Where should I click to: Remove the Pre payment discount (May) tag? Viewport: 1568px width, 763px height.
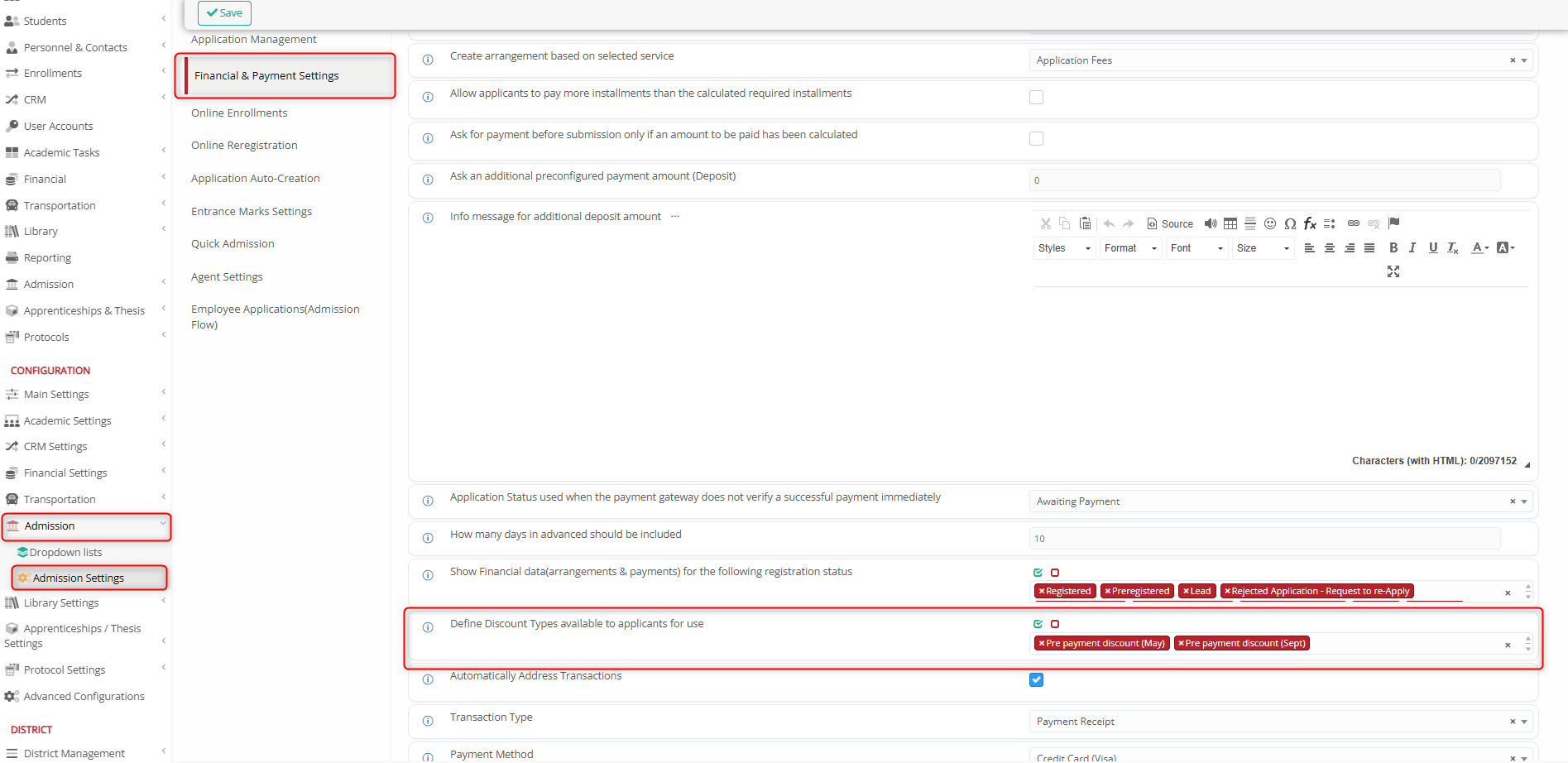(x=1042, y=644)
